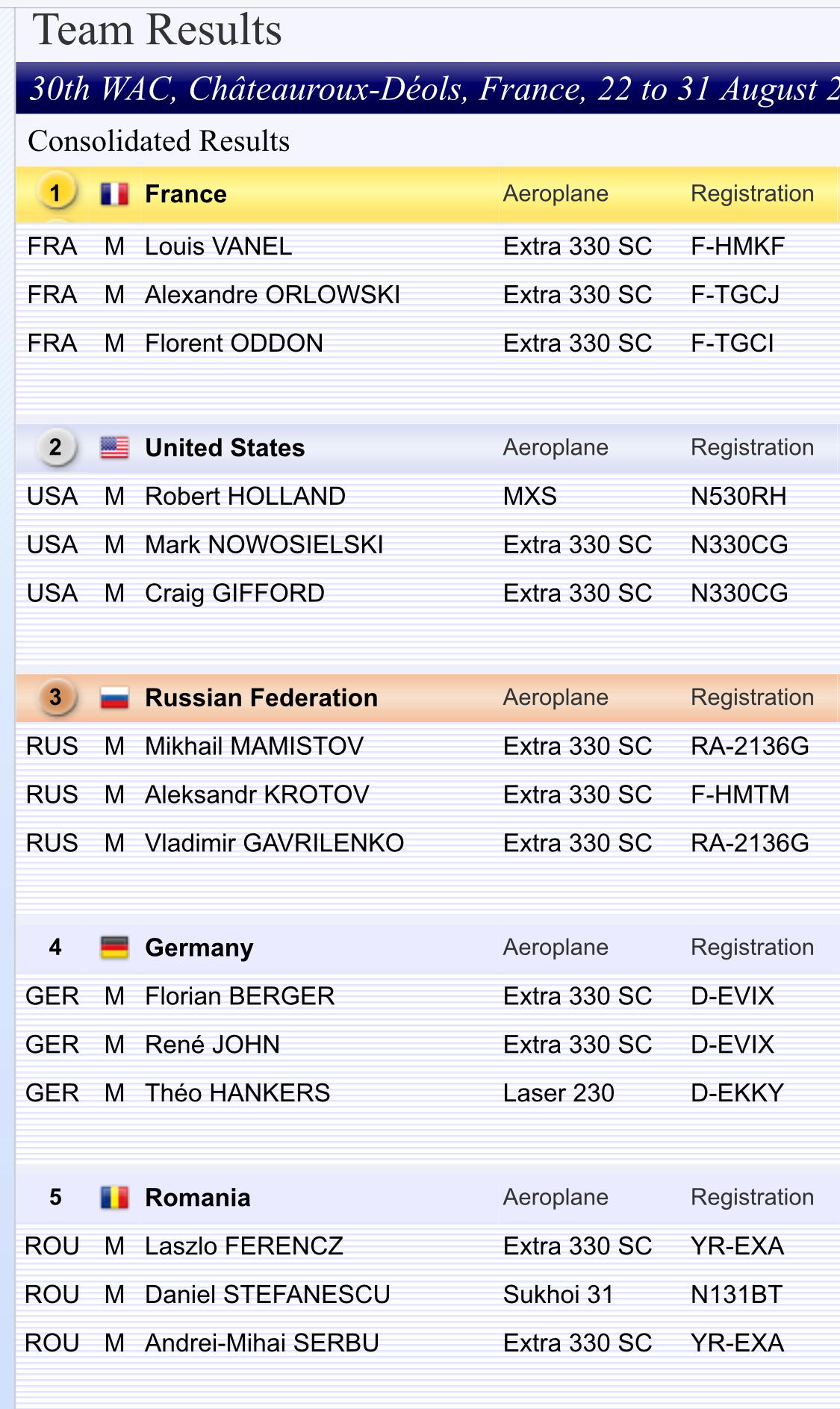Viewport: 840px width, 1409px height.
Task: Click the 30th WAC championship title banner
Action: [428, 89]
